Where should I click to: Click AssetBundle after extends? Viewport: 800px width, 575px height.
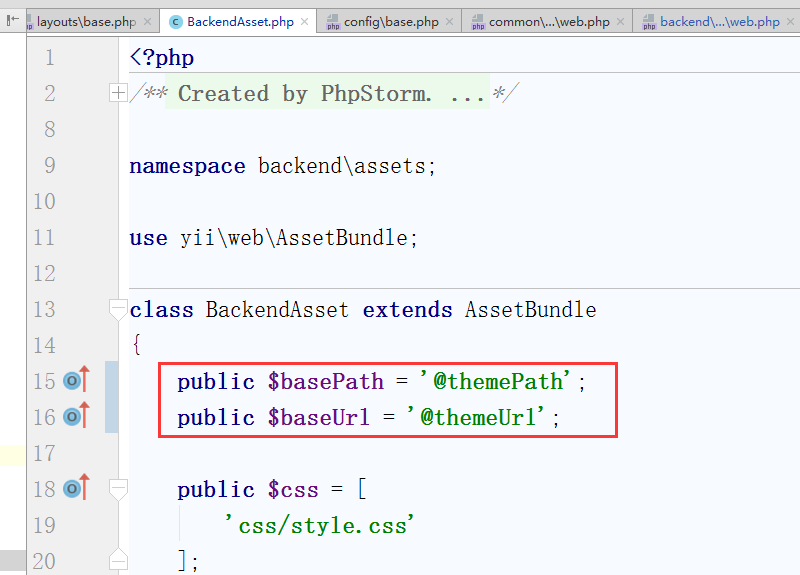pyautogui.click(x=531, y=310)
